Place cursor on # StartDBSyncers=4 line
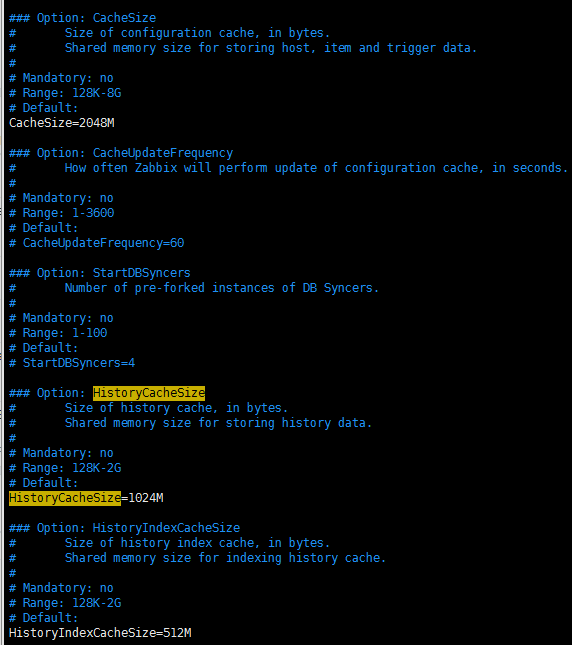572x645 pixels. (72, 363)
